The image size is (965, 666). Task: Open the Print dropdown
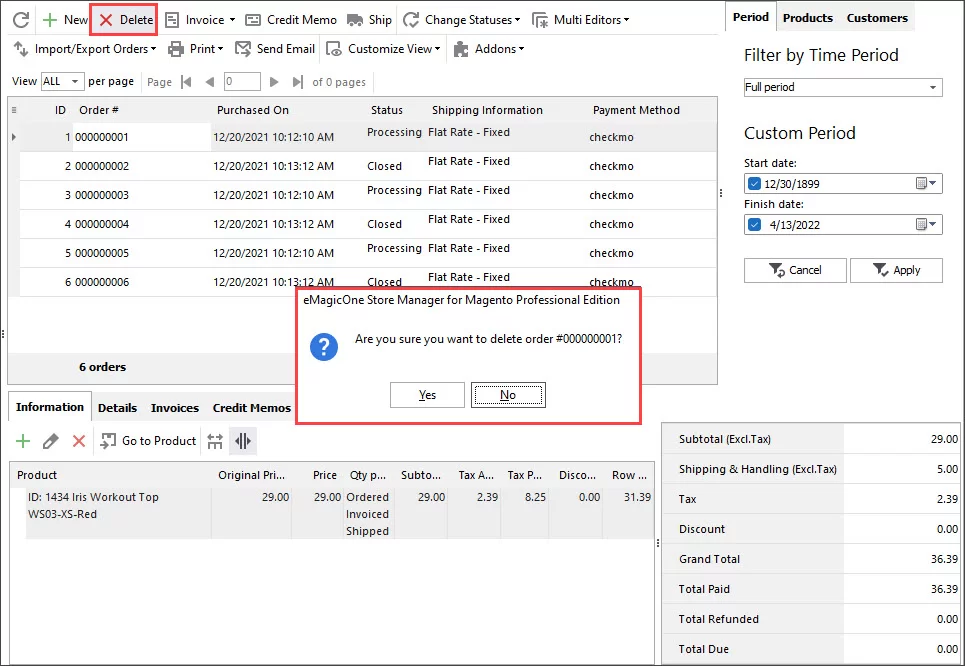(x=196, y=49)
